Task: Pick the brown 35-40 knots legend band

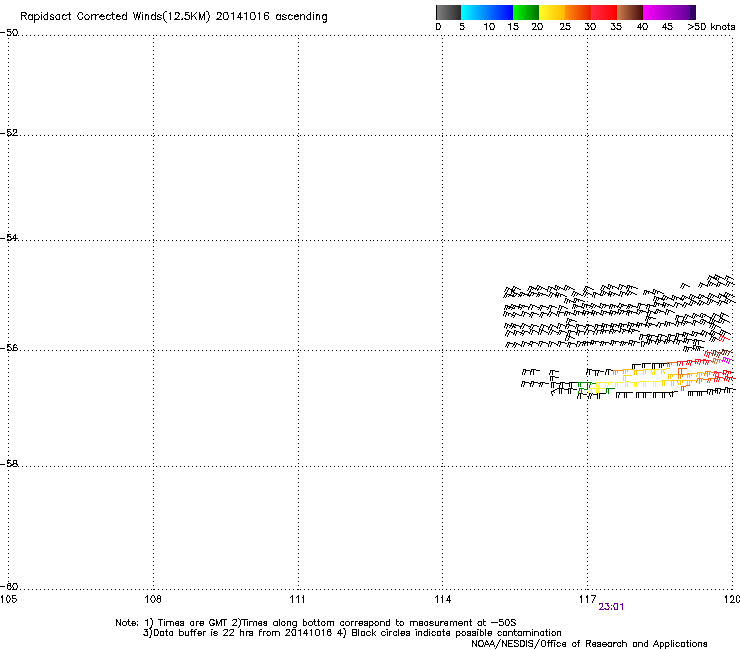Action: point(630,12)
